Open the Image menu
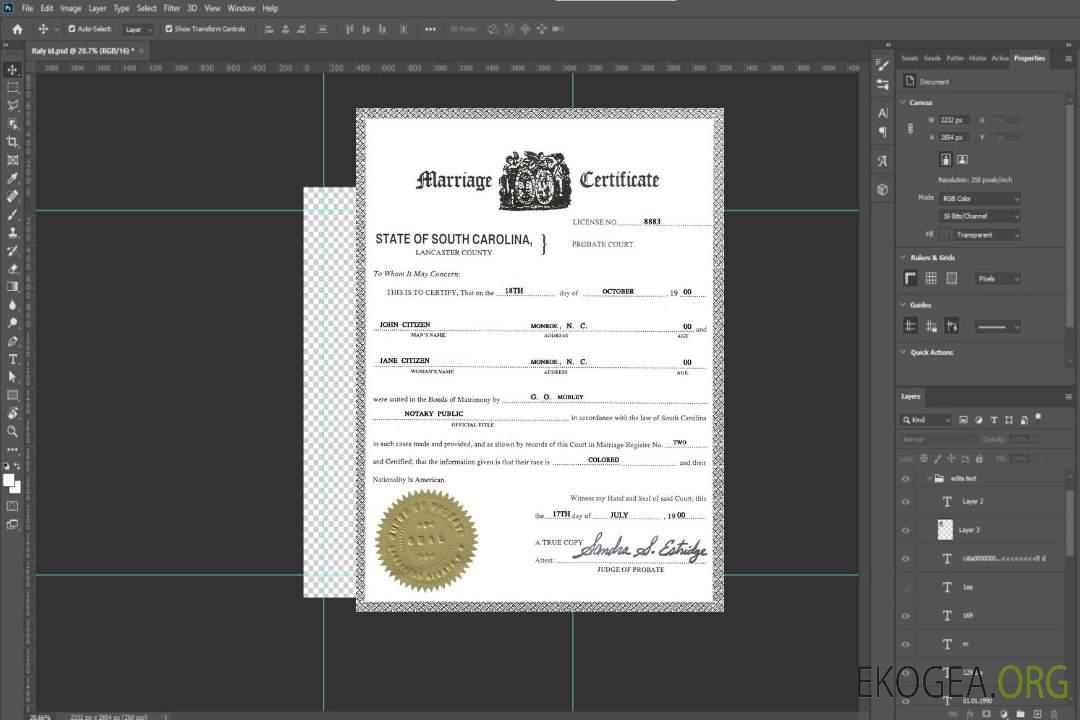This screenshot has height=720, width=1080. 71,8
